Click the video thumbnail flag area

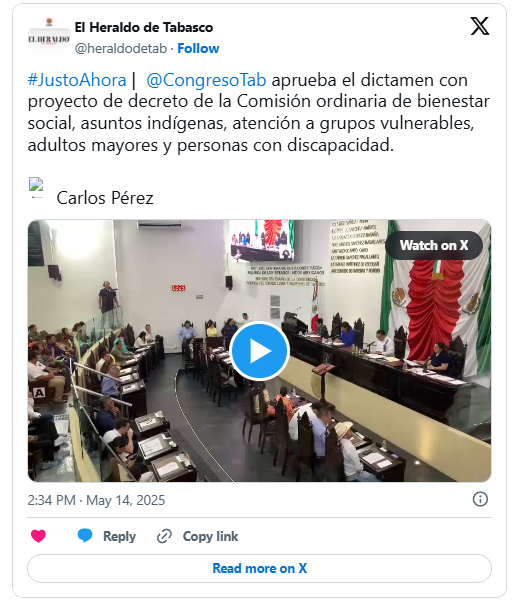point(435,311)
